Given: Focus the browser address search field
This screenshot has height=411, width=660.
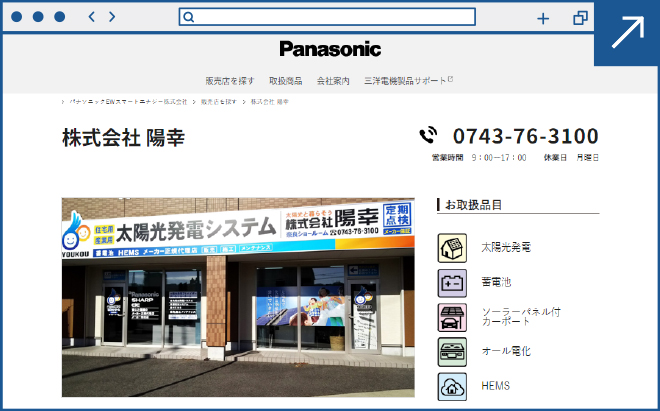Looking at the screenshot, I should pos(327,17).
